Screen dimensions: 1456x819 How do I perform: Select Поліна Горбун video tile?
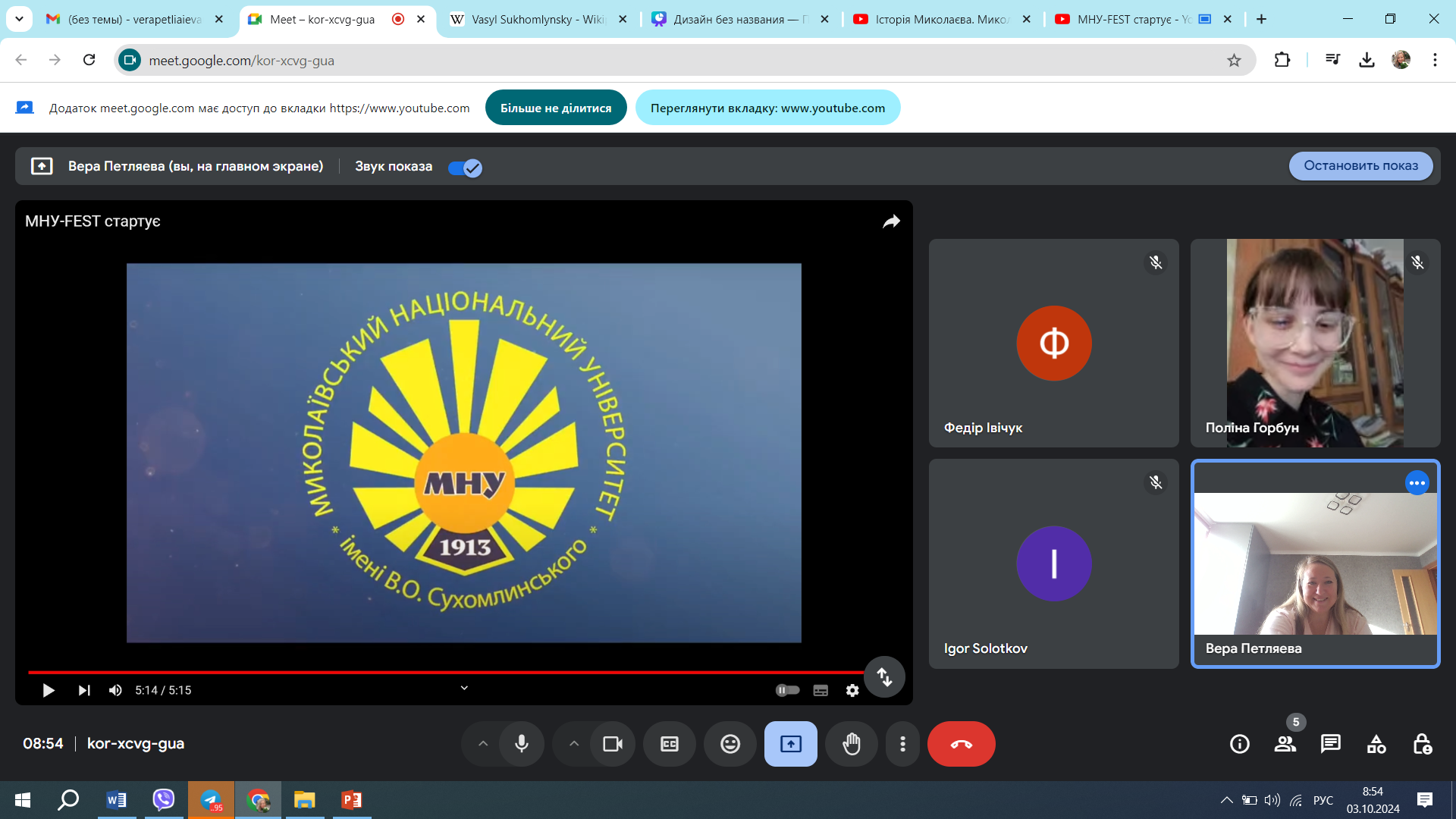click(x=1315, y=343)
